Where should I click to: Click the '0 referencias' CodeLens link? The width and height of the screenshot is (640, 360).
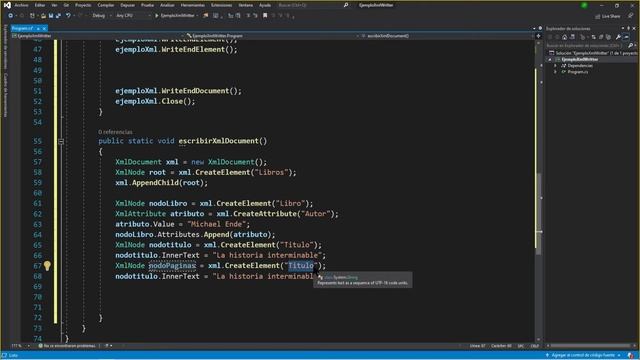(115, 132)
